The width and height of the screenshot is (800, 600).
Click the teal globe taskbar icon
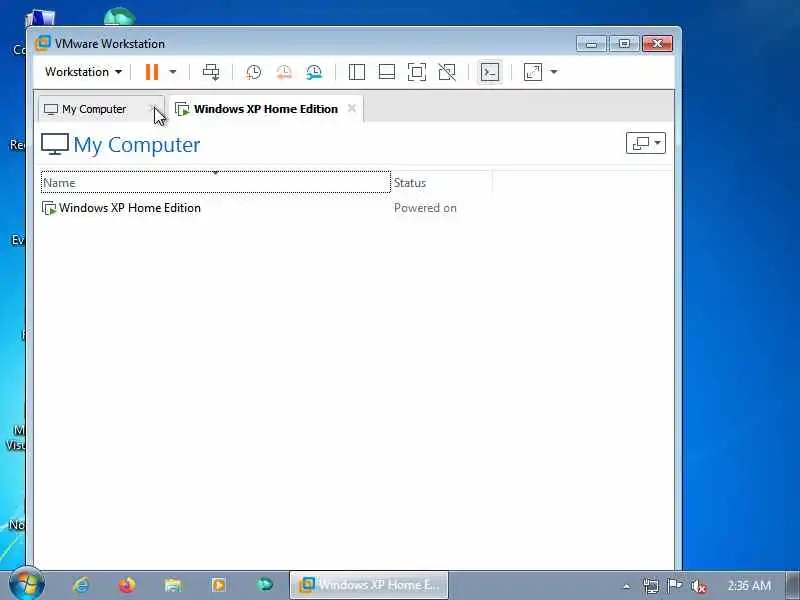[265, 585]
